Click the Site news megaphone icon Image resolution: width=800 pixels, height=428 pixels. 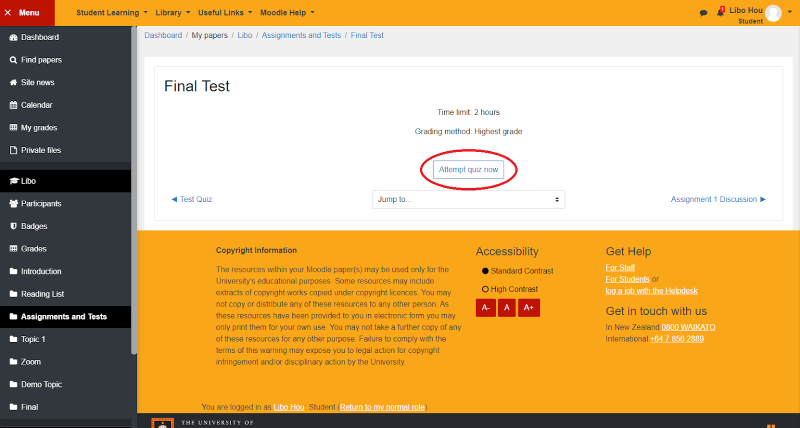13,82
